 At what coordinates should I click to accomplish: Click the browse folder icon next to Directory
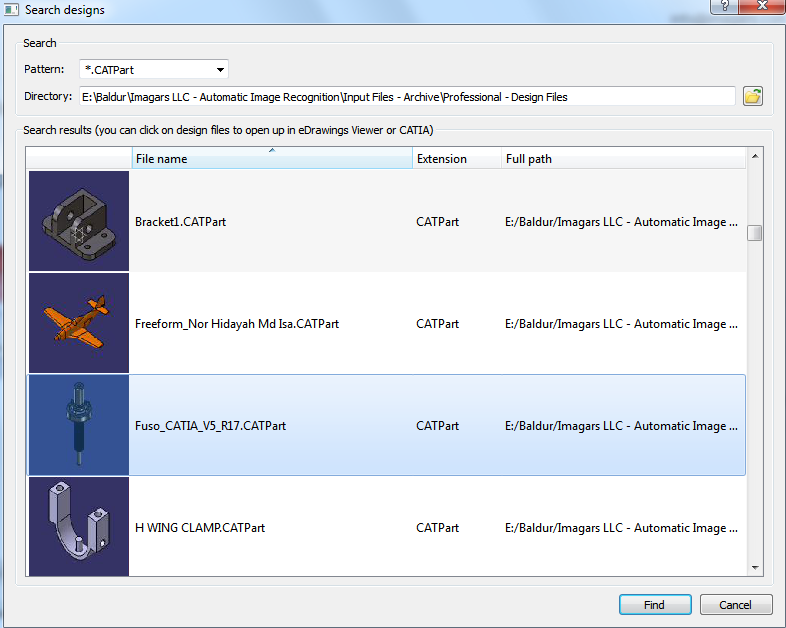[753, 96]
